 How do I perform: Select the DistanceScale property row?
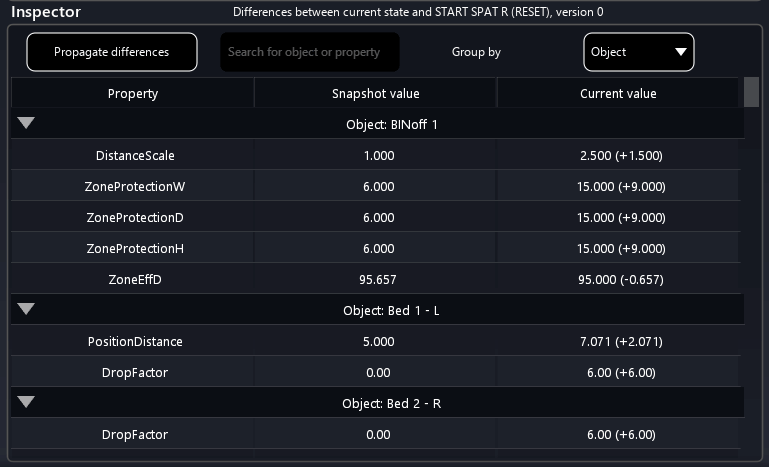(x=133, y=156)
